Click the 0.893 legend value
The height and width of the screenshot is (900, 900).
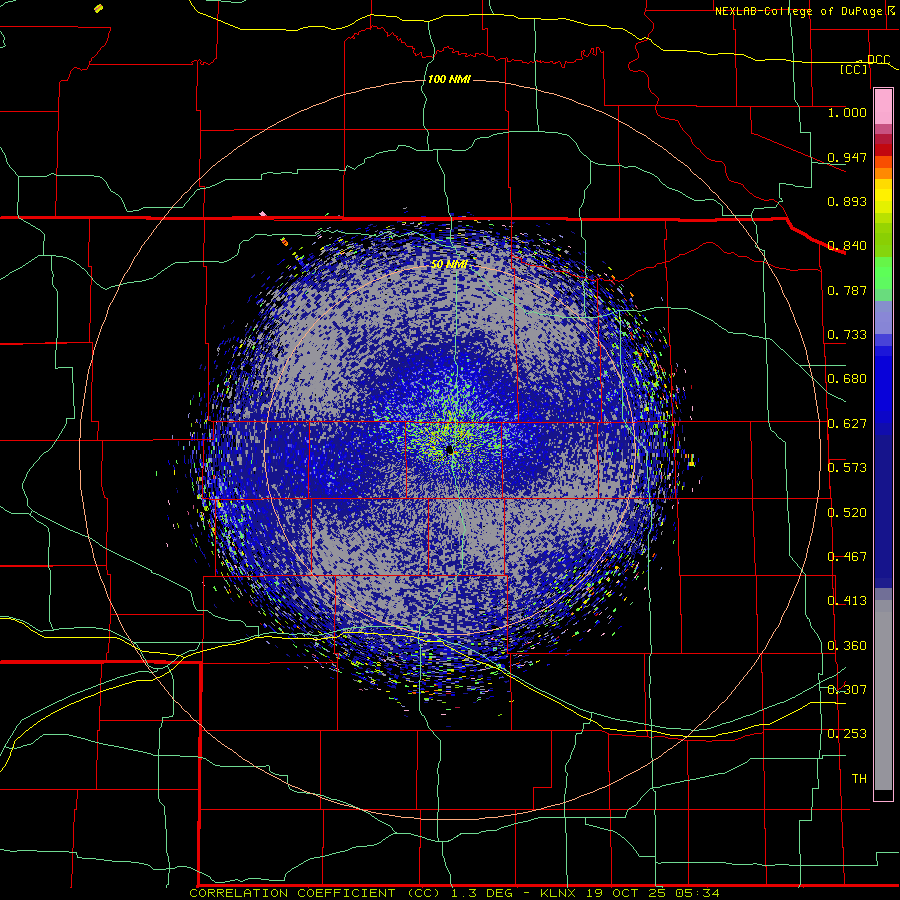847,201
